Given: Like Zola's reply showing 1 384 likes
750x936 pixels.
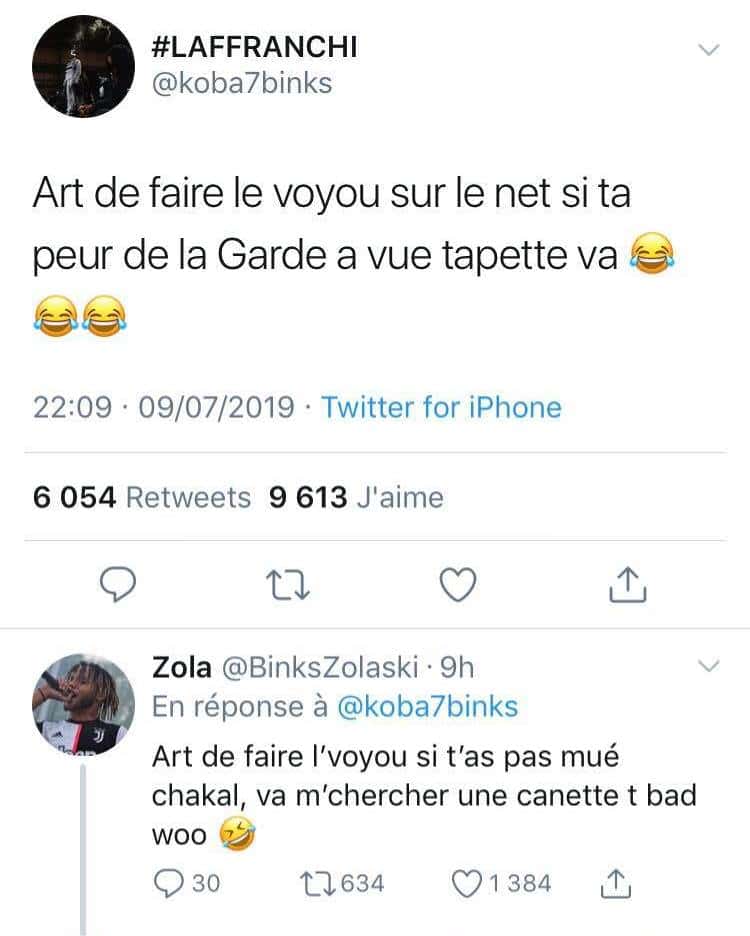Looking at the screenshot, I should coord(502,883).
